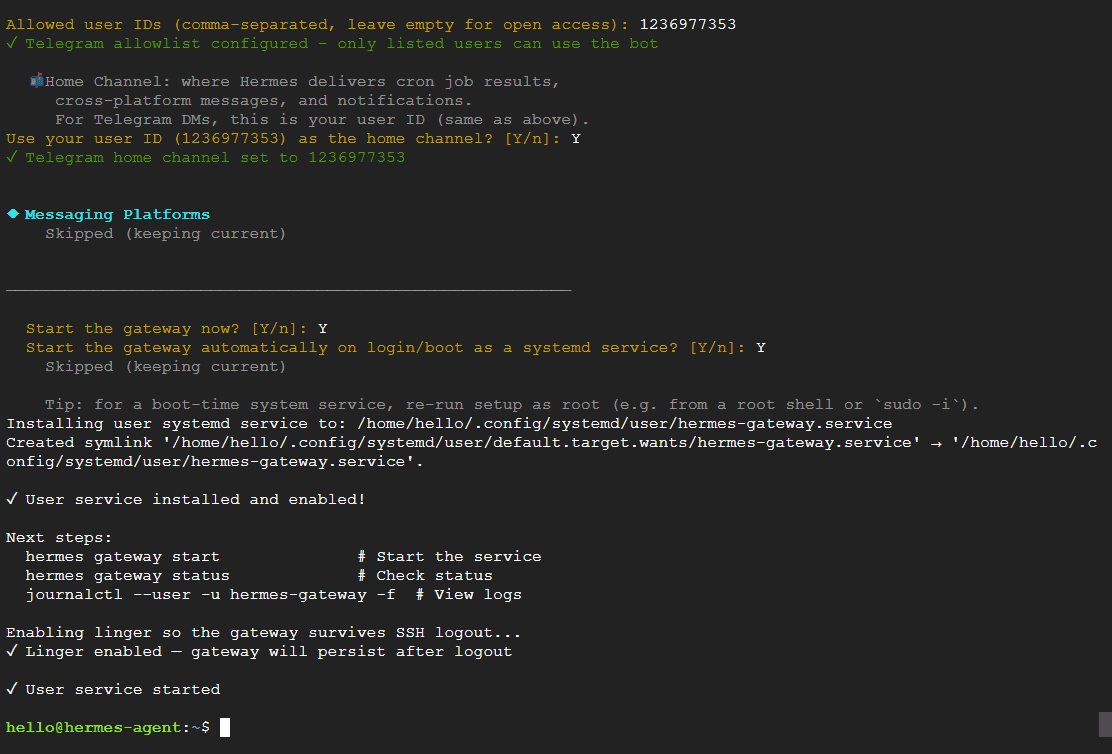This screenshot has height=754, width=1112.
Task: Click 'For Telegram DMs, this is your user ID' line
Action: [x=322, y=119]
